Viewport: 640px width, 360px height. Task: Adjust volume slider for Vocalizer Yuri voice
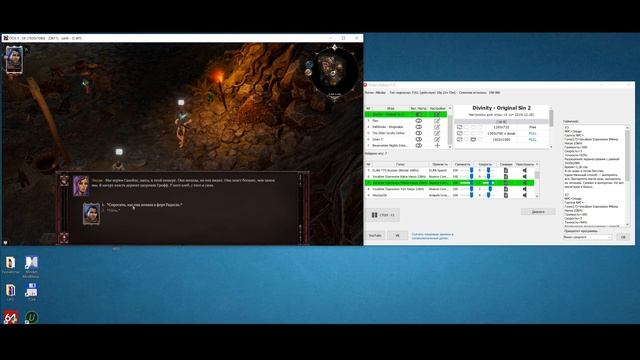click(x=467, y=189)
